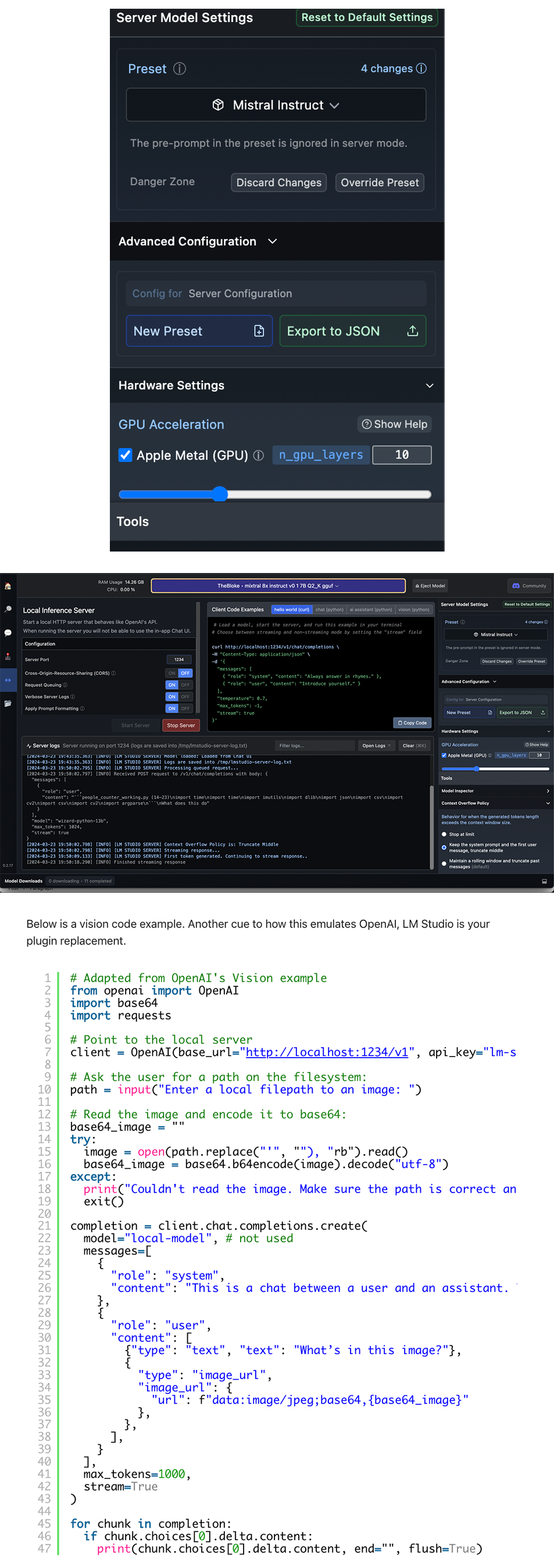Open the Home icon in LM Studio sidebar
This screenshot has height=1568, width=554.
8,586
